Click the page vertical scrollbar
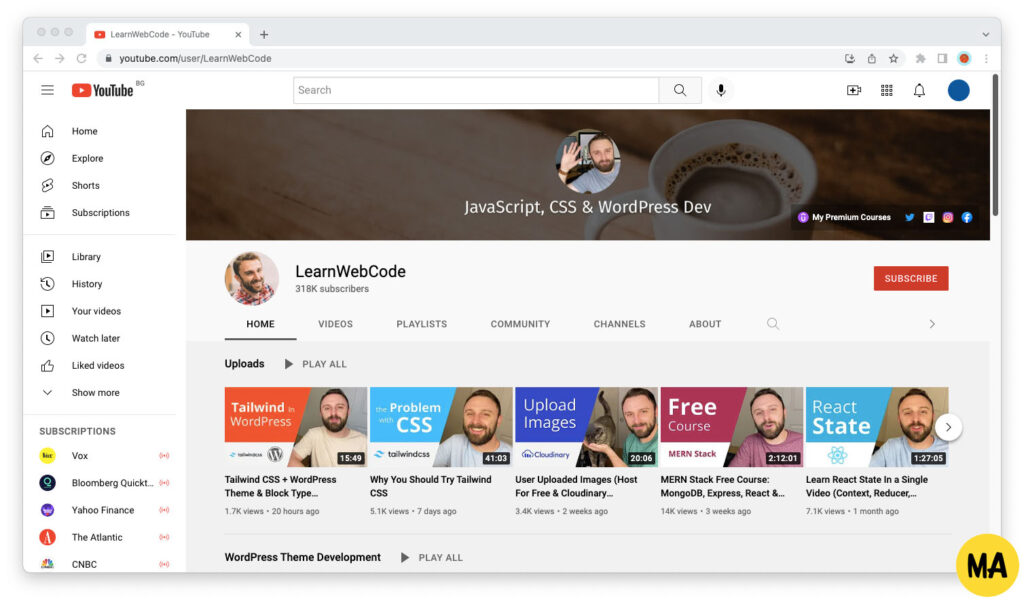The width and height of the screenshot is (1024, 601). pos(995,145)
